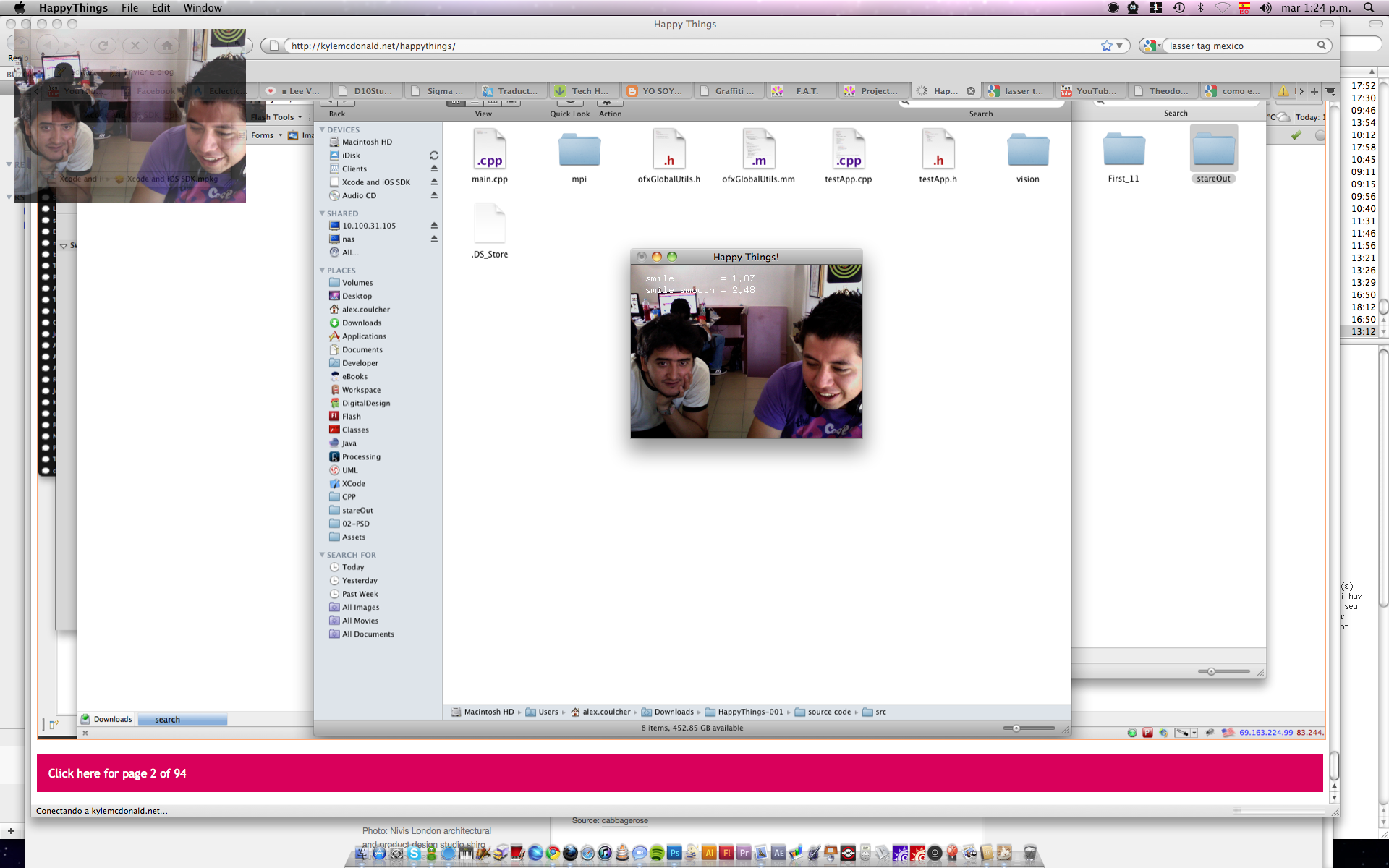Click HappyThings-001 in the path bar

(x=744, y=712)
